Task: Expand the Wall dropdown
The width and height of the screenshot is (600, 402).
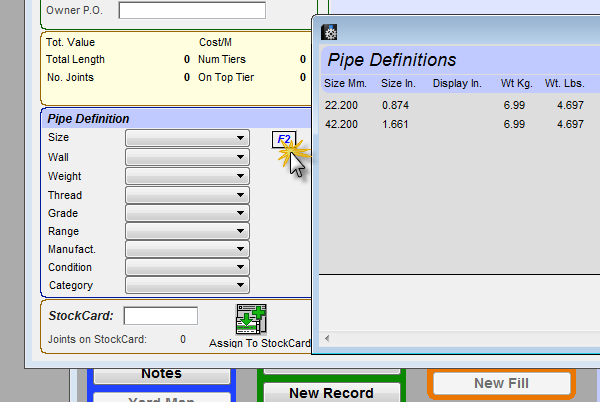Action: coord(186,158)
